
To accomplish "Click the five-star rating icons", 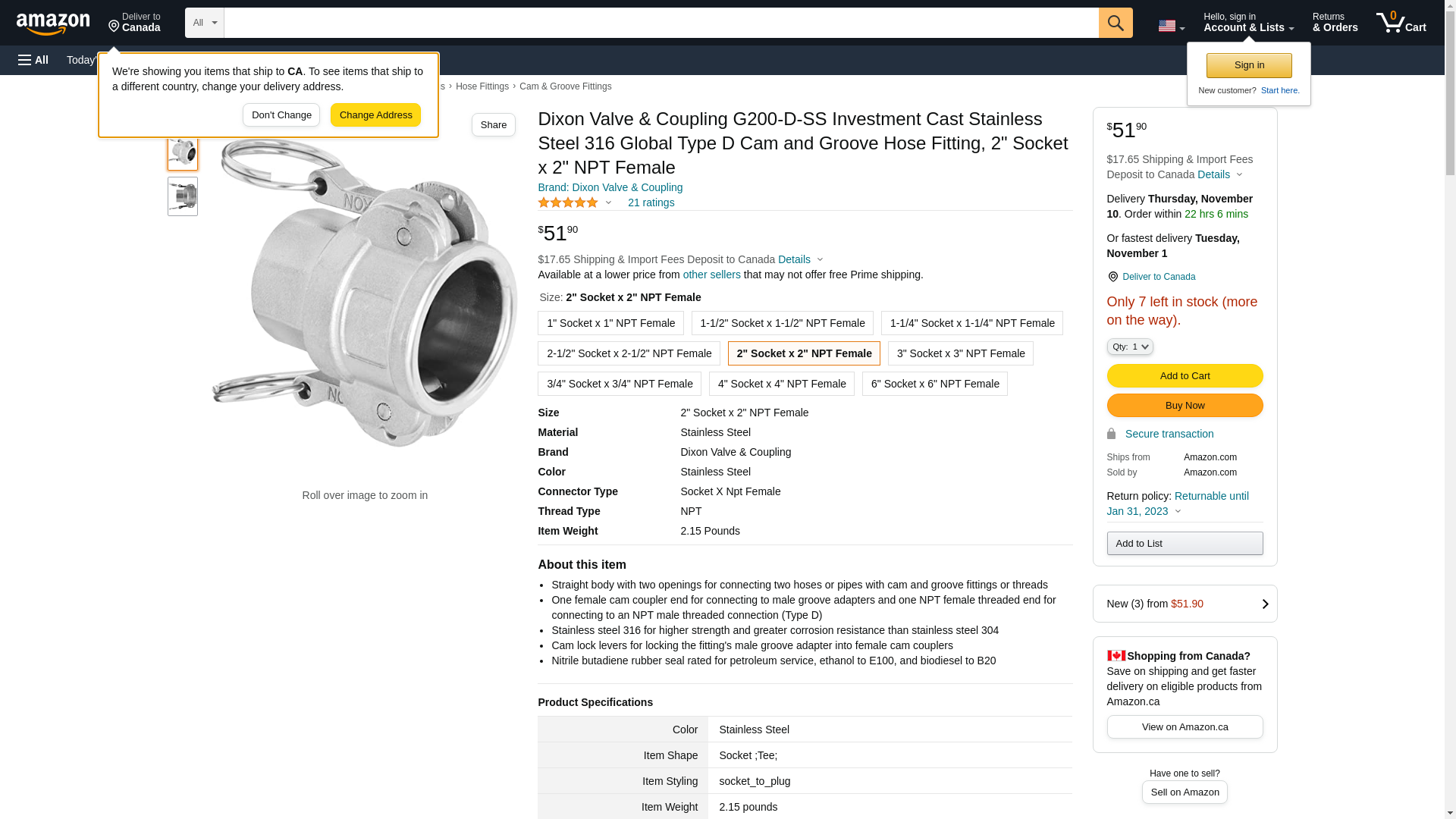I will tap(568, 202).
